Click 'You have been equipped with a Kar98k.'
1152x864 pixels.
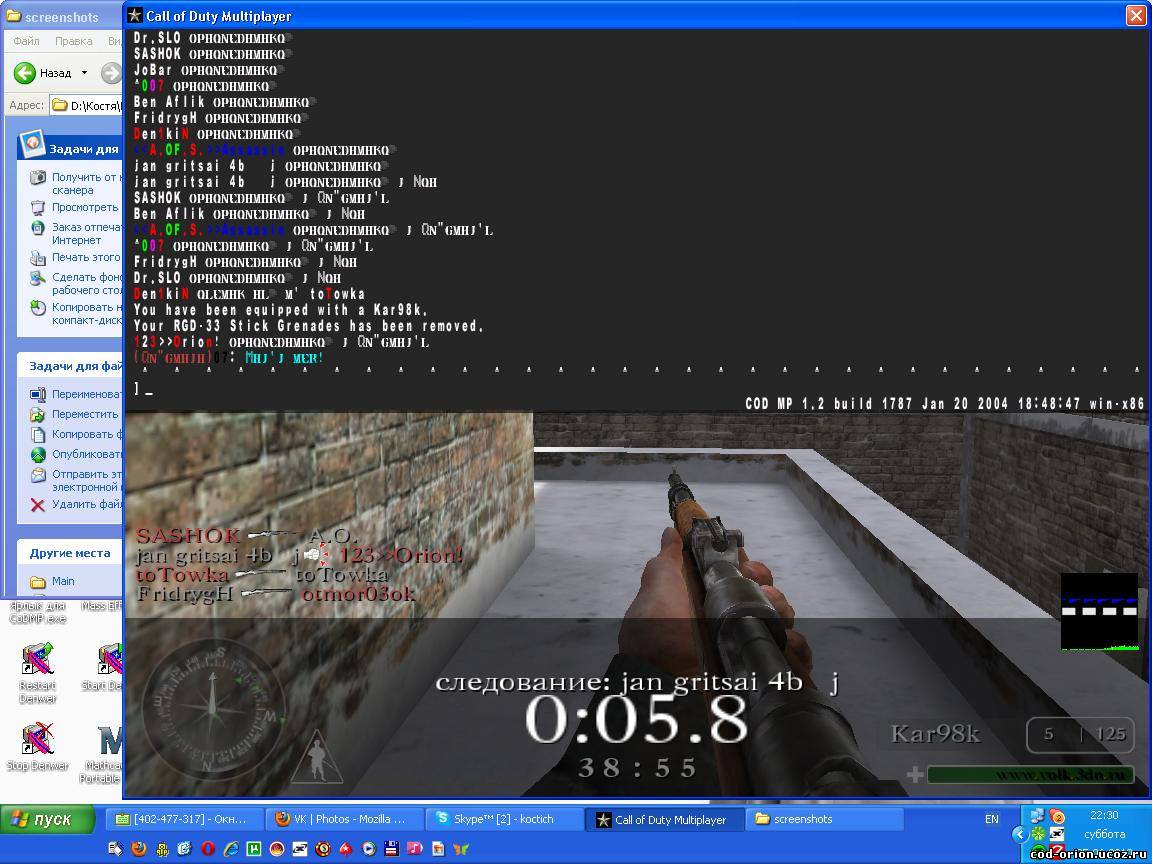coord(281,310)
